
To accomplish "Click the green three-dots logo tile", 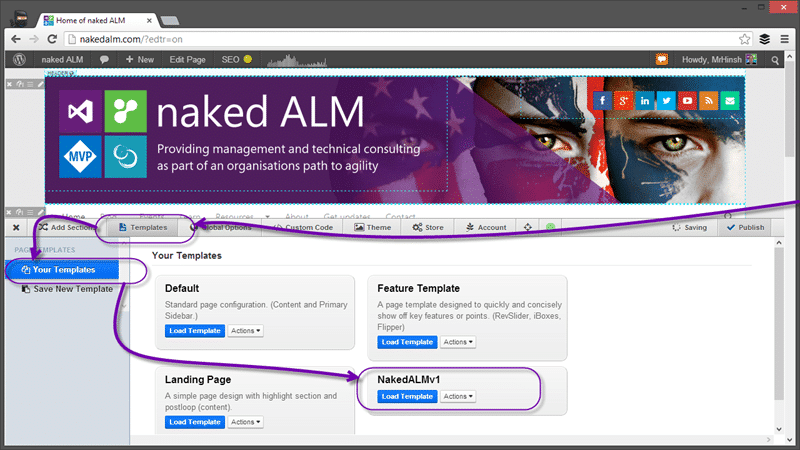I will (126, 111).
